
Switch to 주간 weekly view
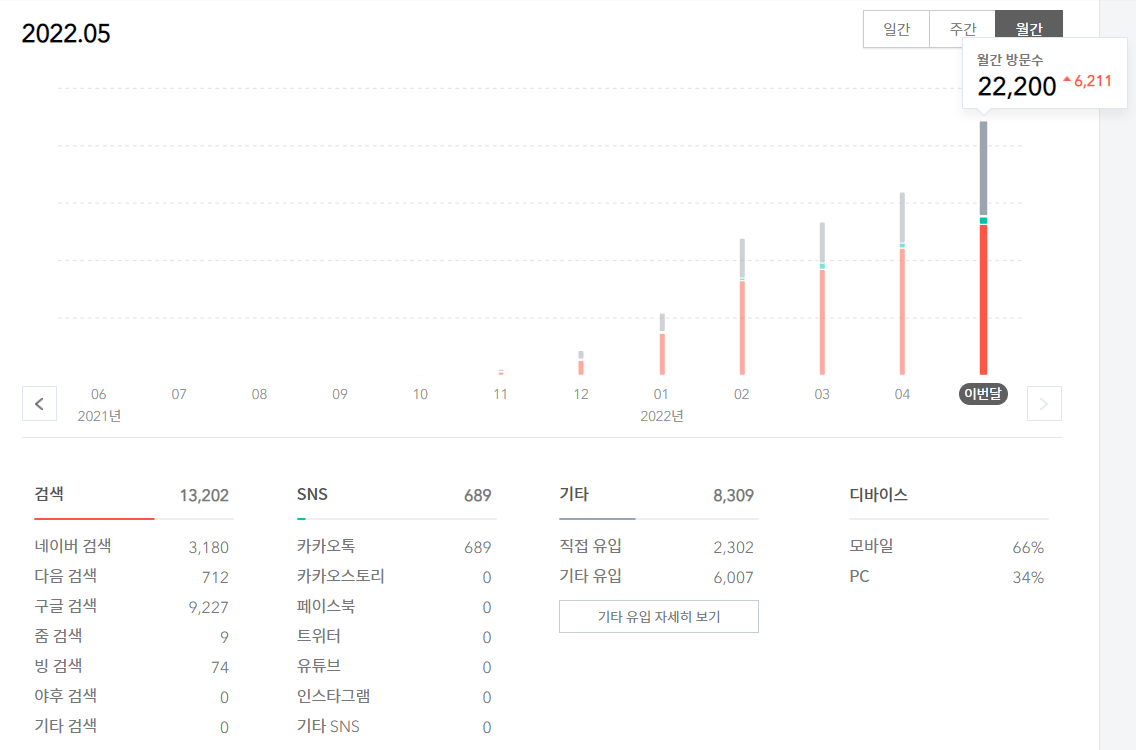(963, 29)
